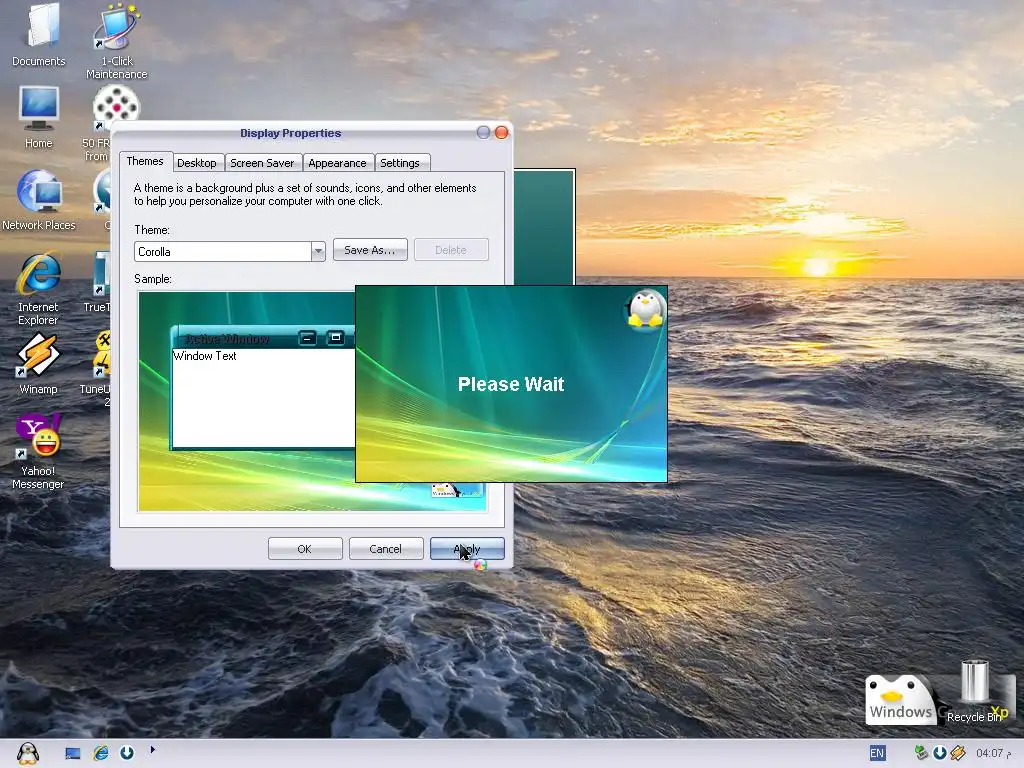Viewport: 1024px width, 768px height.
Task: Open the Yahoo! Messenger desktop icon
Action: tap(39, 451)
